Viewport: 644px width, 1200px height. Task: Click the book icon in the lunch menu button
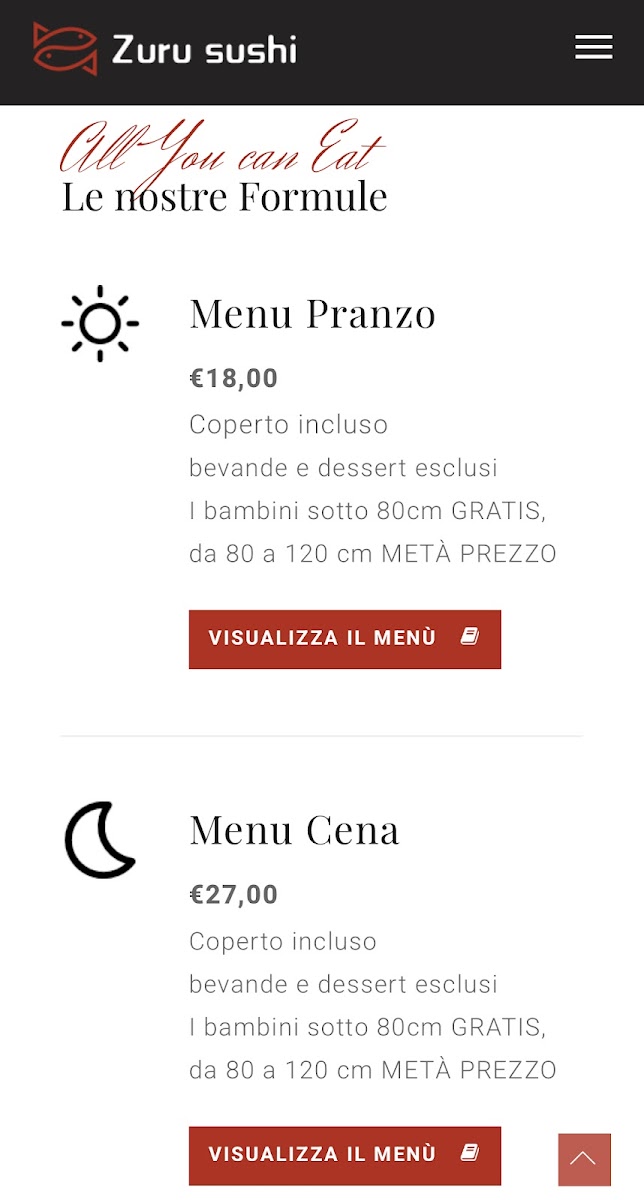click(x=470, y=637)
